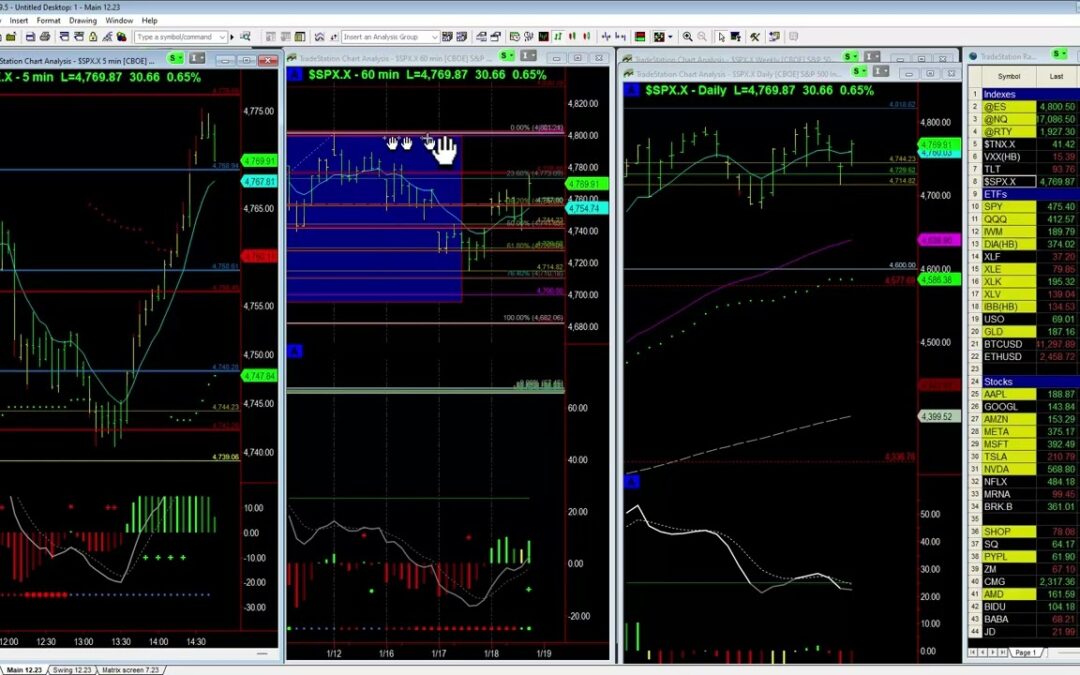Viewport: 1080px width, 675px height.
Task: Toggle symbol link S on RadarScreen window
Action: [x=1059, y=54]
